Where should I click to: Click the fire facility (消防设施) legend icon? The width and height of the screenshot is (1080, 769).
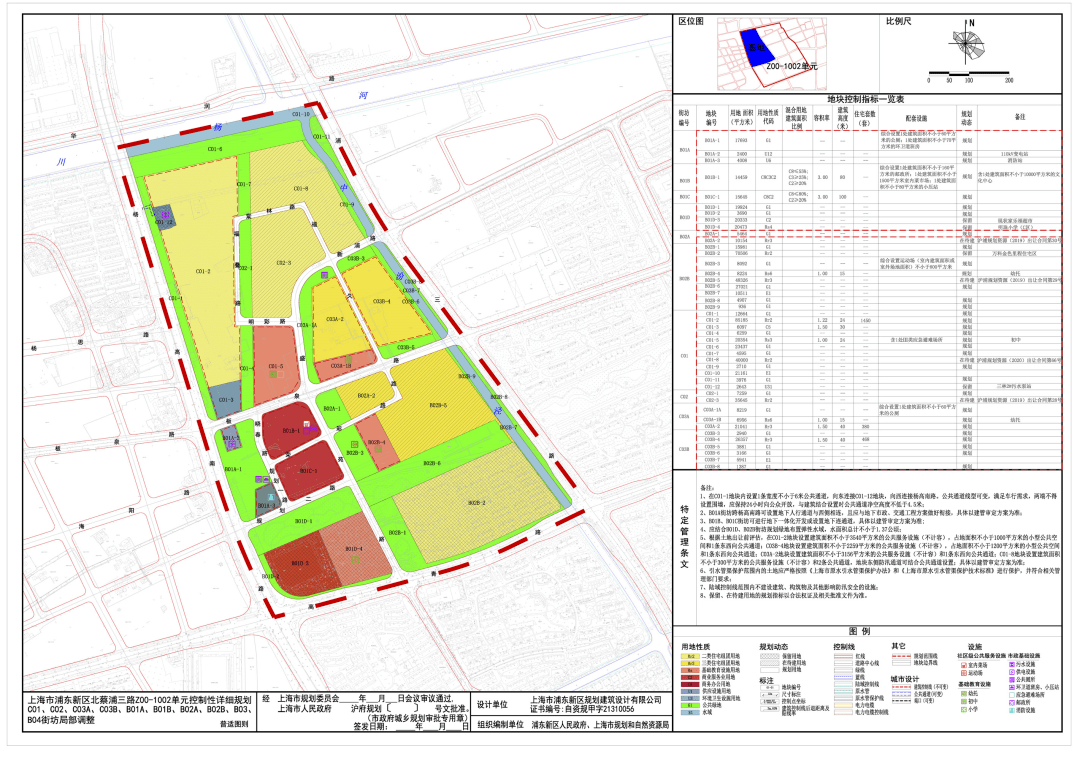coord(1011,709)
